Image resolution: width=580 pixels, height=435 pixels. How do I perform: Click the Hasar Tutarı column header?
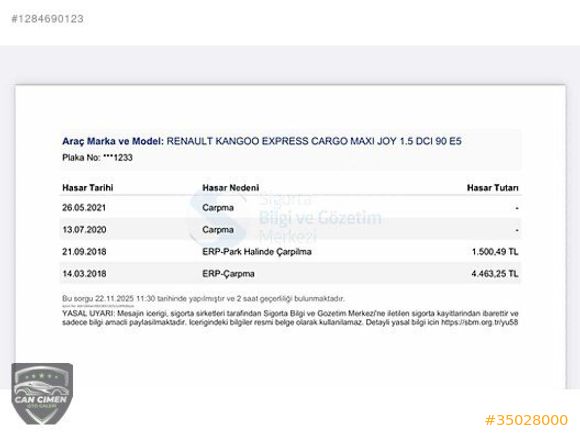click(x=492, y=188)
